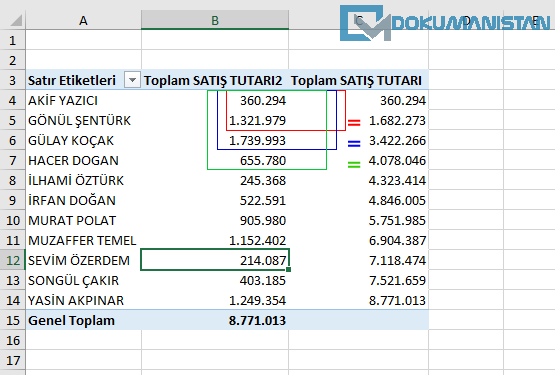Select row 3 header
This screenshot has height=375, width=555.
tap(13, 80)
